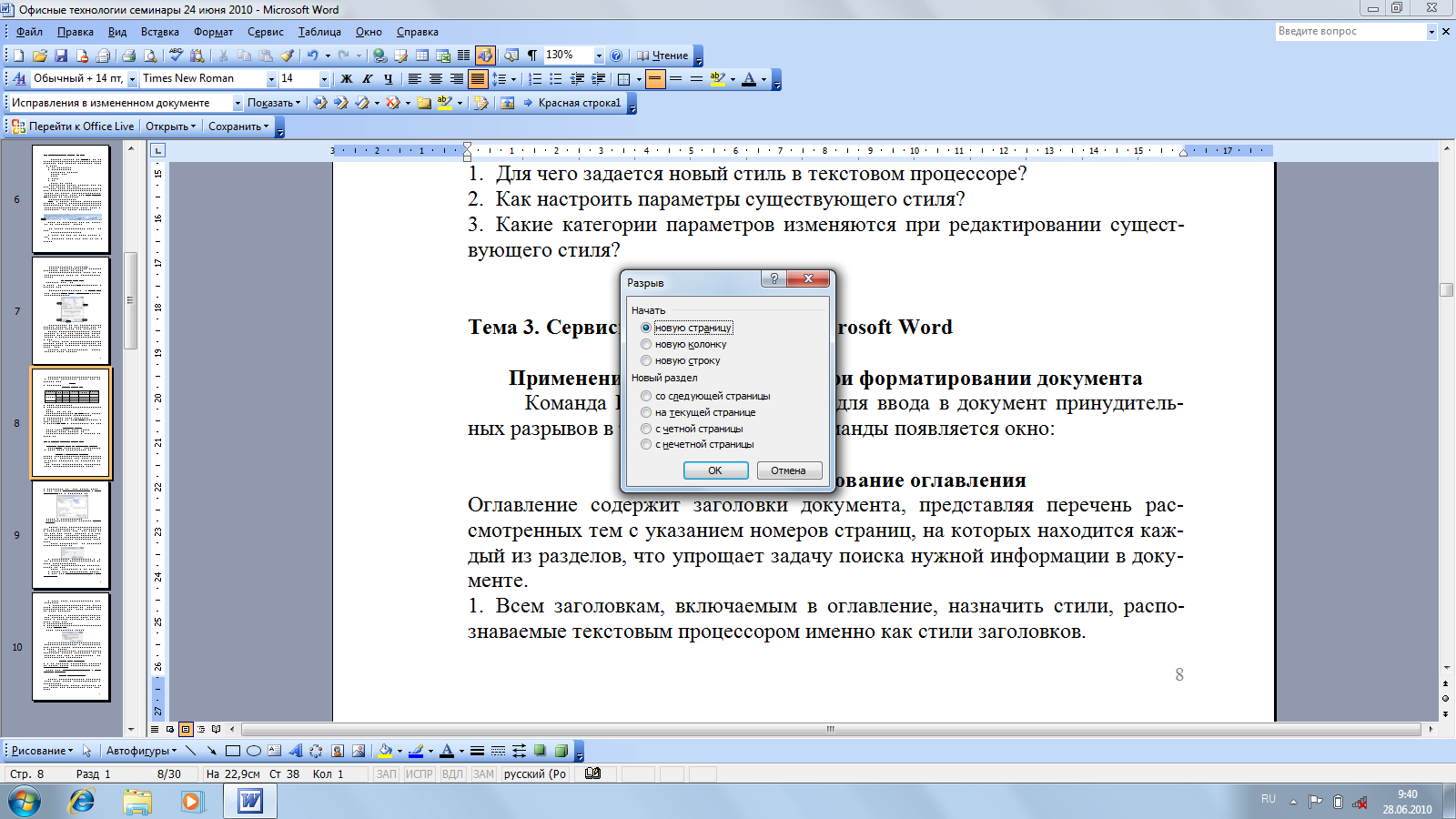
Task: Print the document with the printer icon
Action: click(x=128, y=56)
